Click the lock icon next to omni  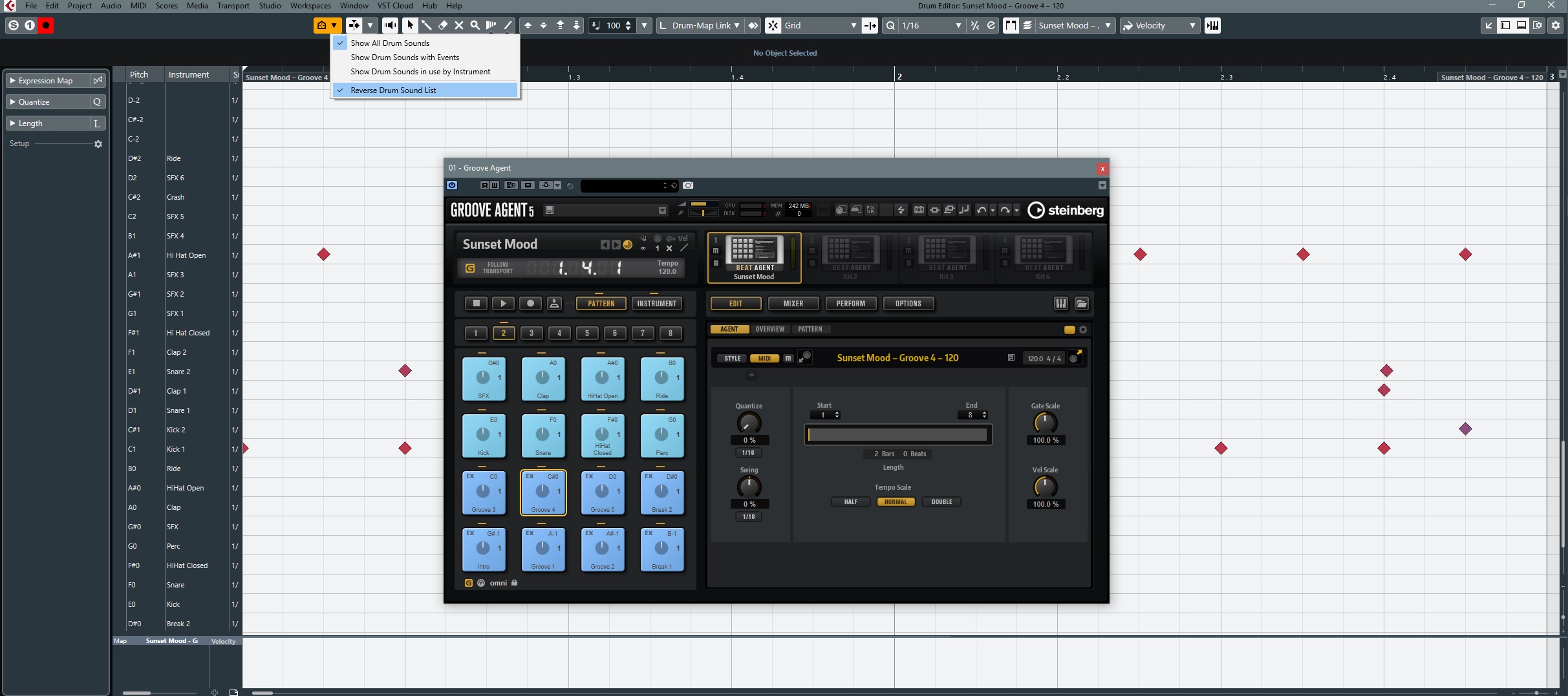[x=515, y=583]
